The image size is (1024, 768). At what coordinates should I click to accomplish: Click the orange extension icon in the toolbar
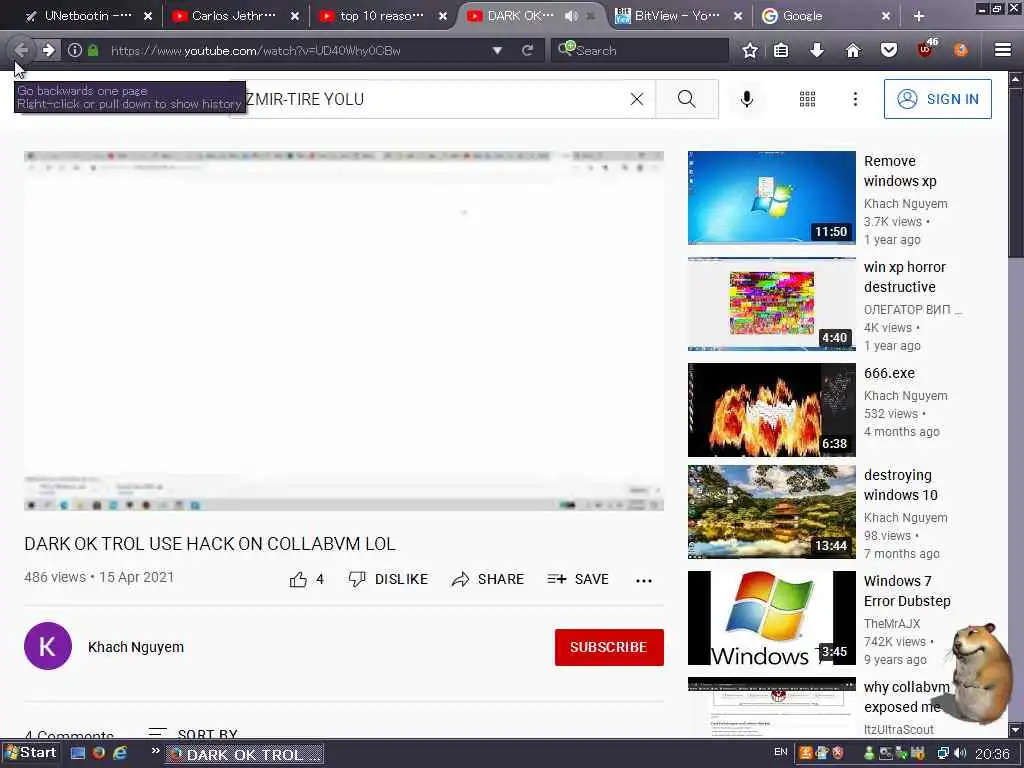click(x=960, y=50)
